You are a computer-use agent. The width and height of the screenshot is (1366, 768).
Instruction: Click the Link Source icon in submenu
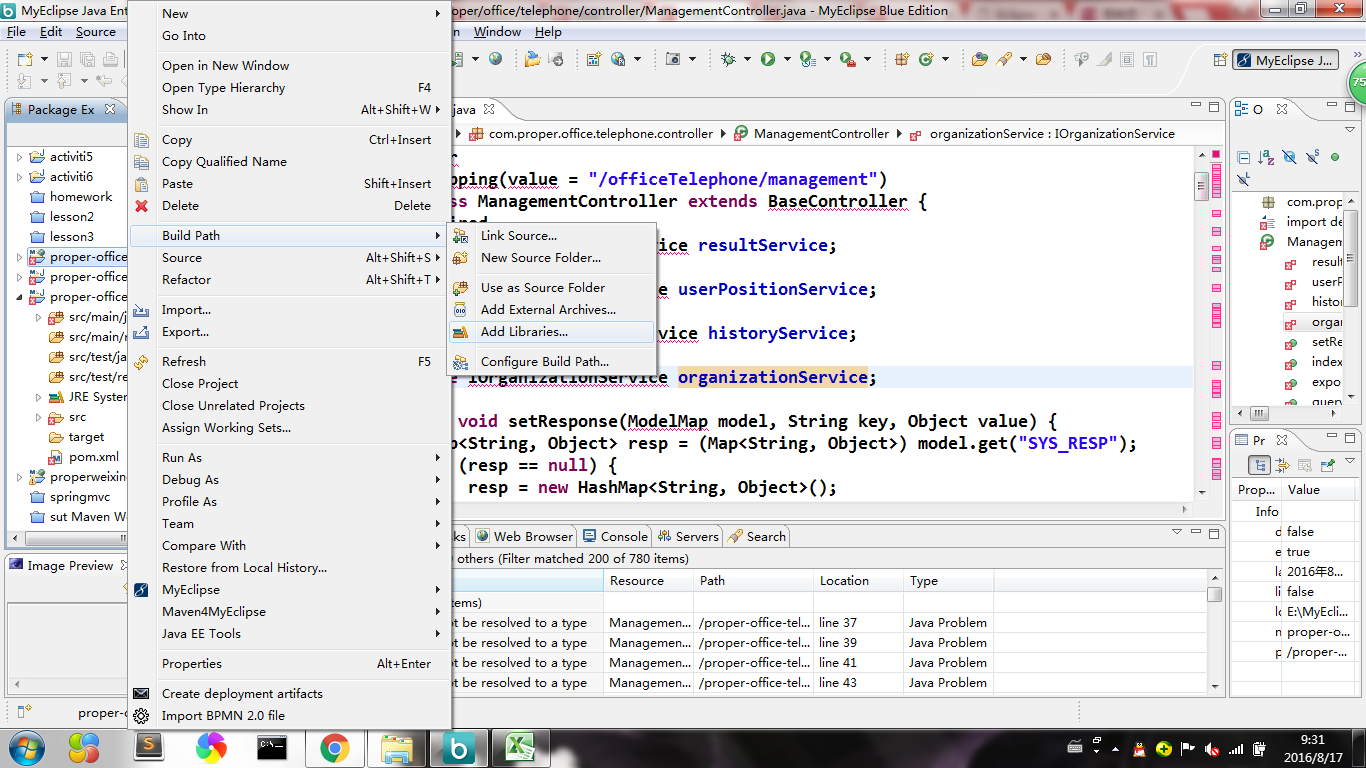461,236
